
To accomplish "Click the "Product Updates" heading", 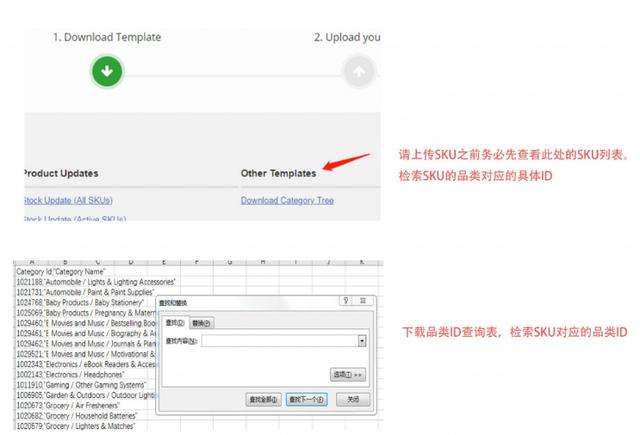I will pyautogui.click(x=61, y=173).
